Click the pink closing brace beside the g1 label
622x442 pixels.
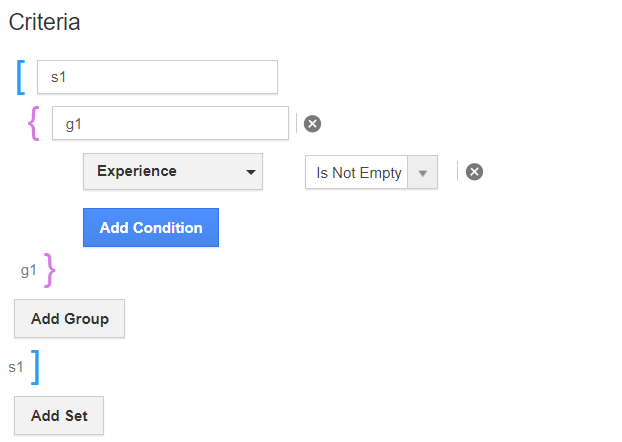point(50,269)
